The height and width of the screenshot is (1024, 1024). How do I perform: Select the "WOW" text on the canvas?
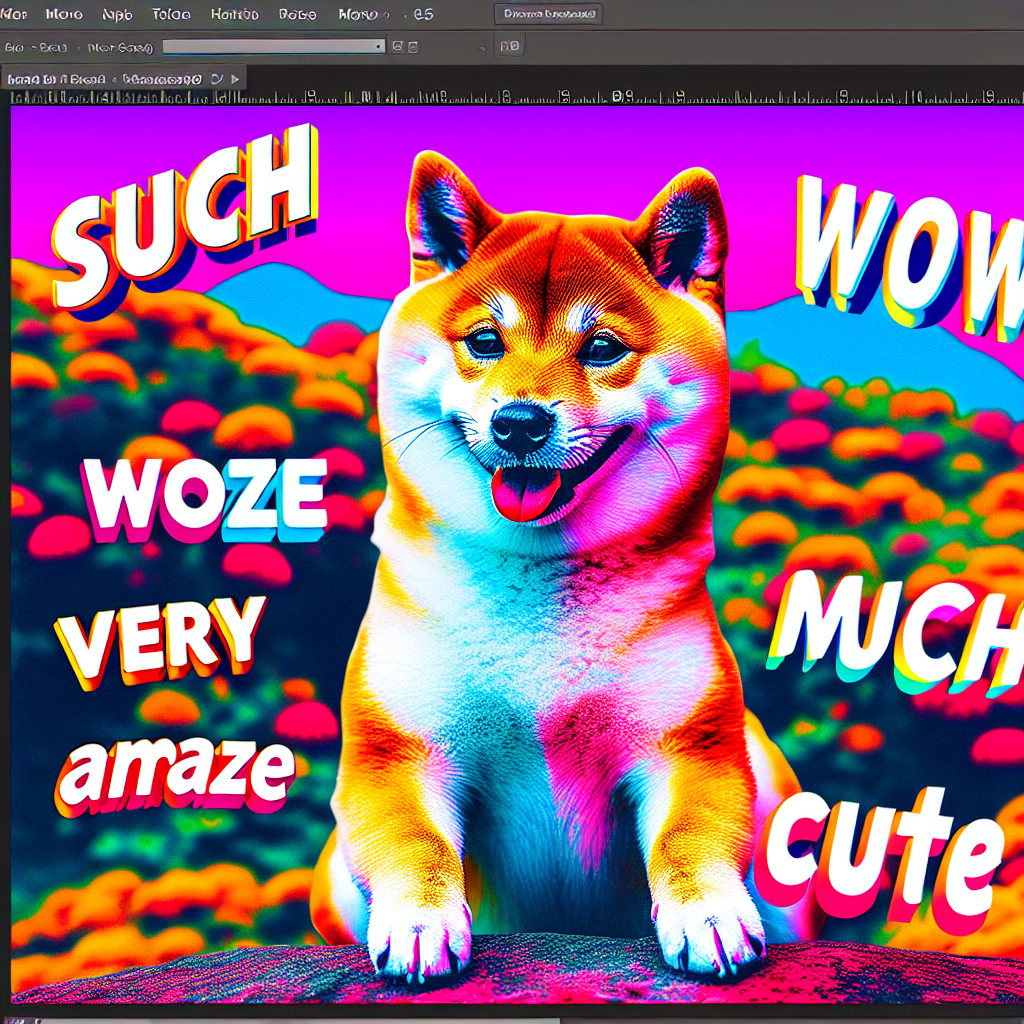(x=909, y=260)
